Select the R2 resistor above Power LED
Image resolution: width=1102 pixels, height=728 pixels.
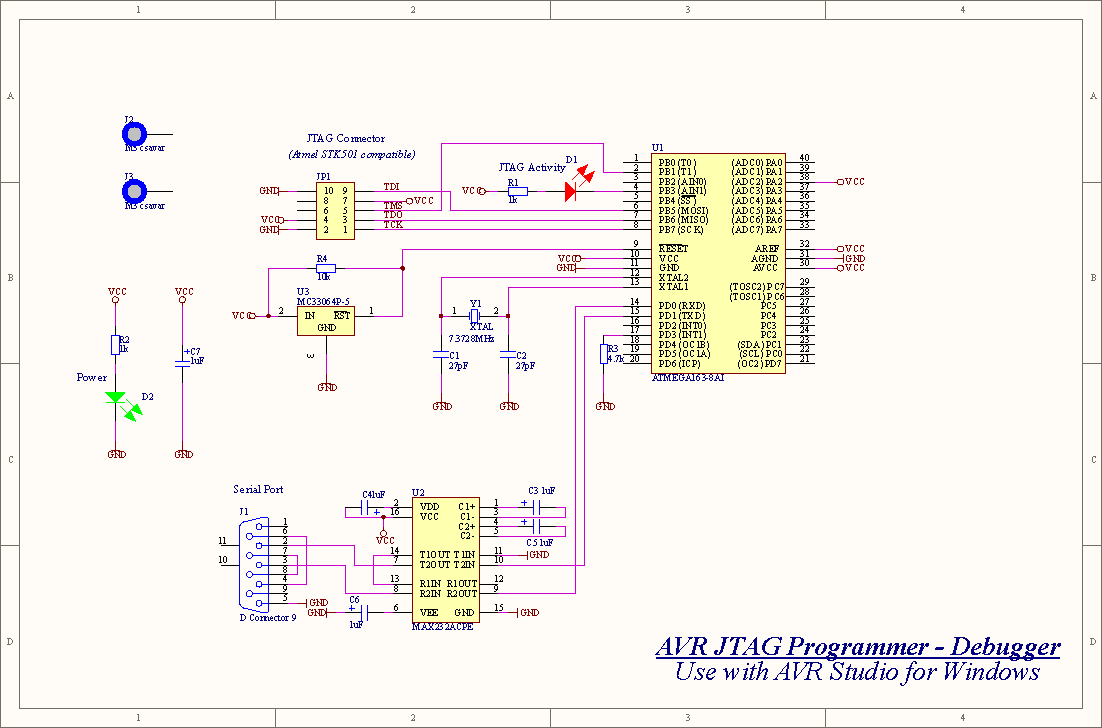point(115,345)
